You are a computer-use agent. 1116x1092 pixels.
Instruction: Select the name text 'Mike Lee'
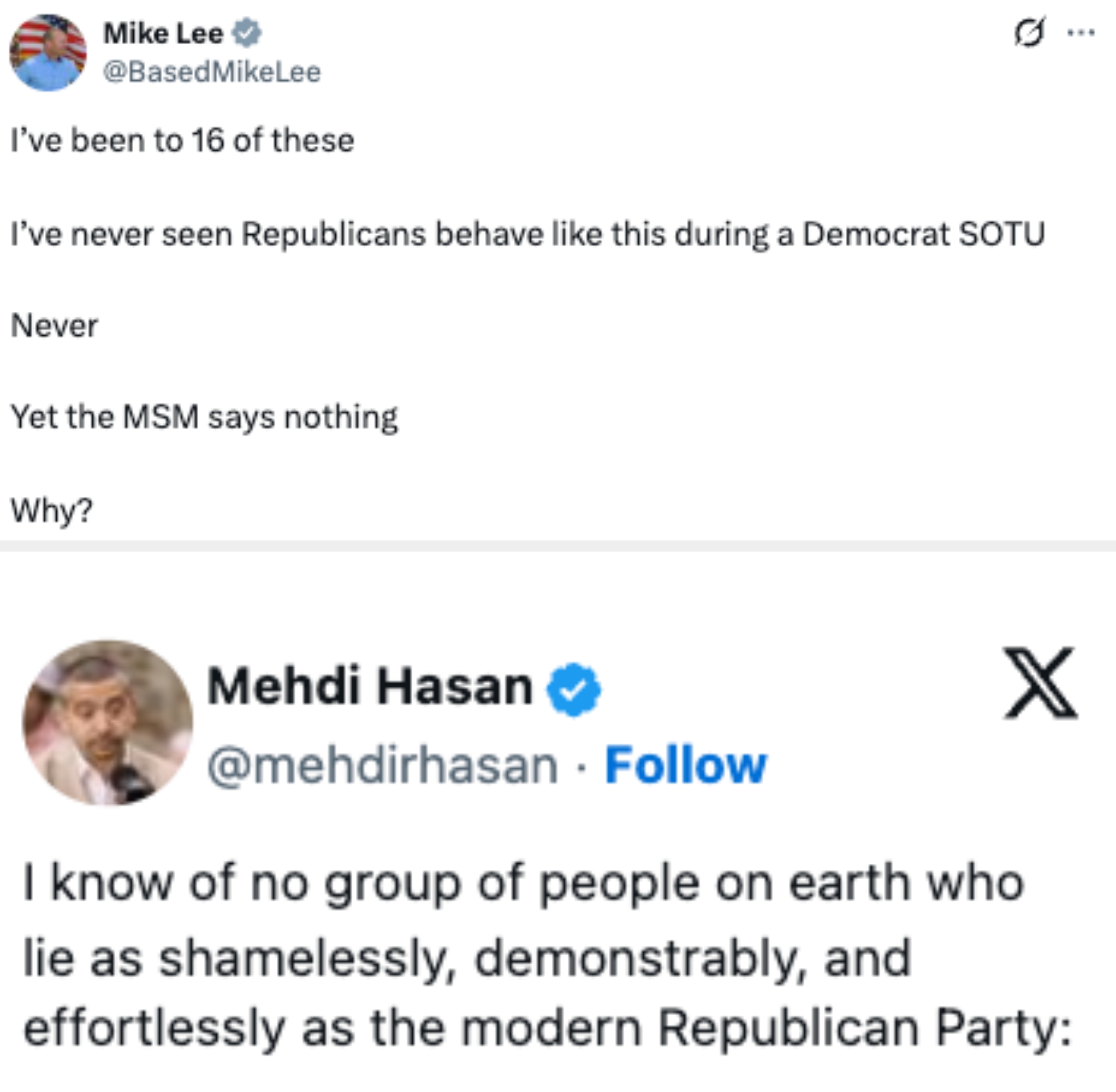(x=163, y=33)
